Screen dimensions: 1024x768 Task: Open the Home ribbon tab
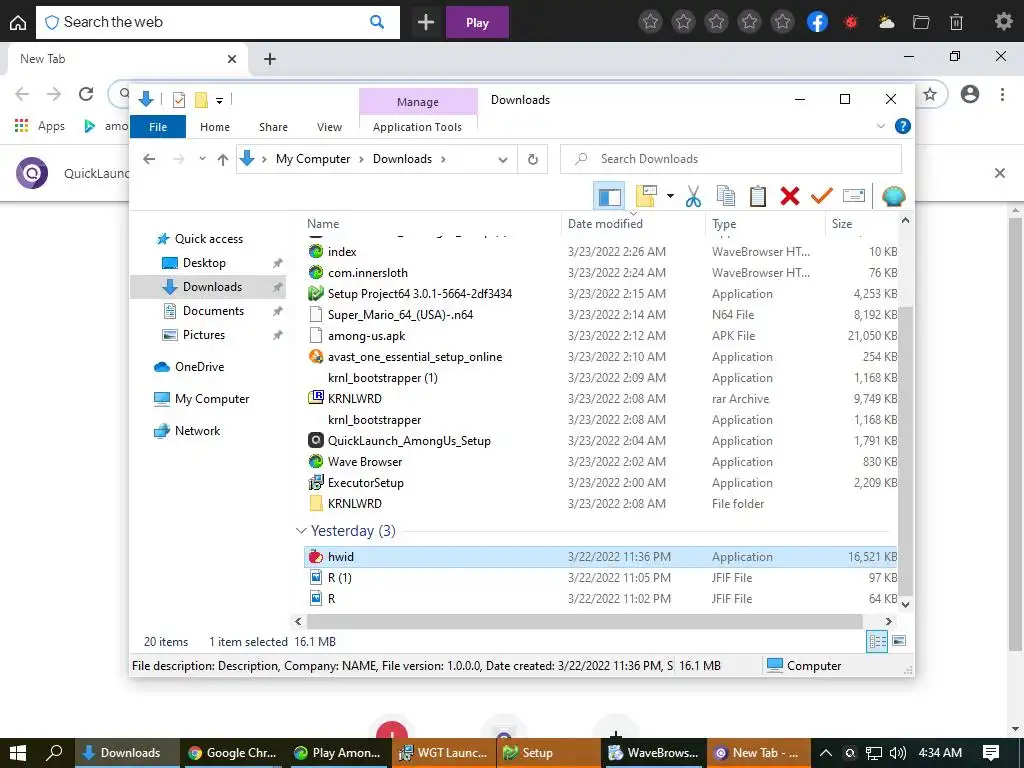[x=215, y=127]
